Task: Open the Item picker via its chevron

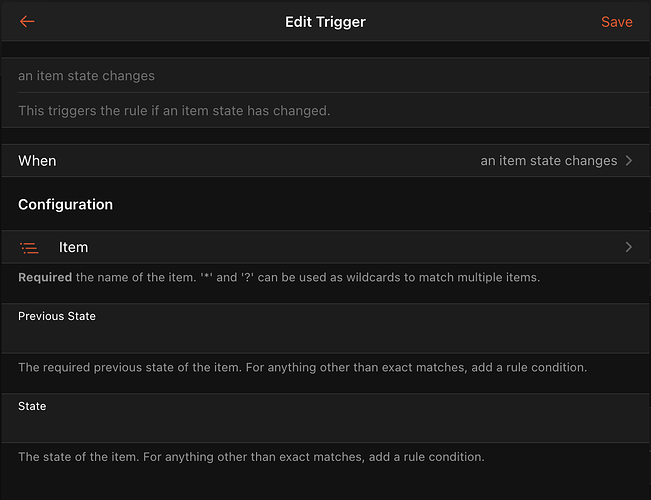Action: (x=629, y=247)
